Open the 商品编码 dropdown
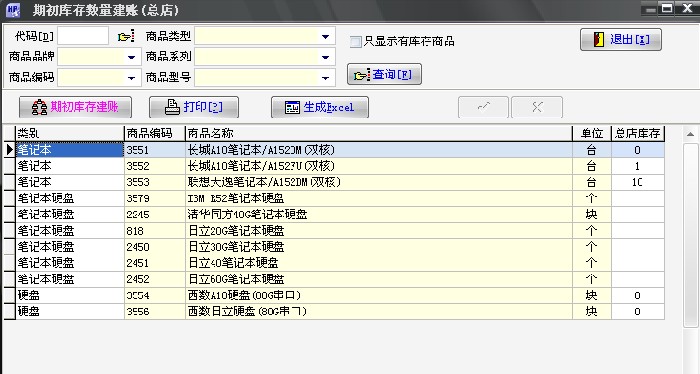The image size is (700, 374). pyautogui.click(x=131, y=78)
